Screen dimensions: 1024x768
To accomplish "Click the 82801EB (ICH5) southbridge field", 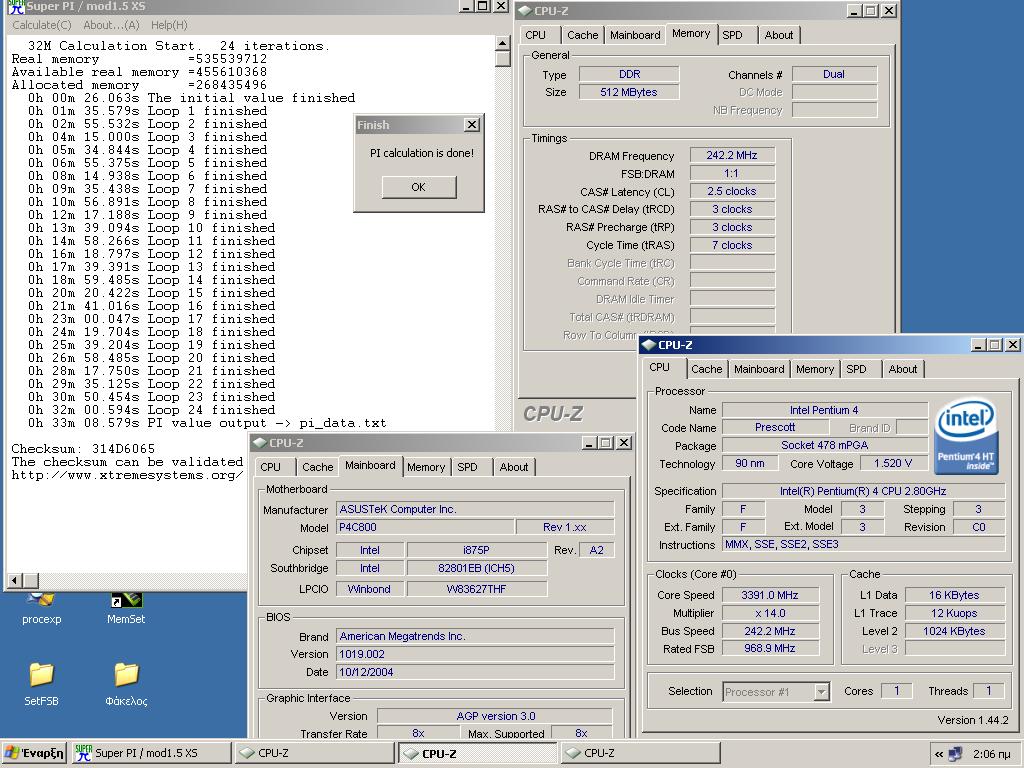I will (477, 568).
